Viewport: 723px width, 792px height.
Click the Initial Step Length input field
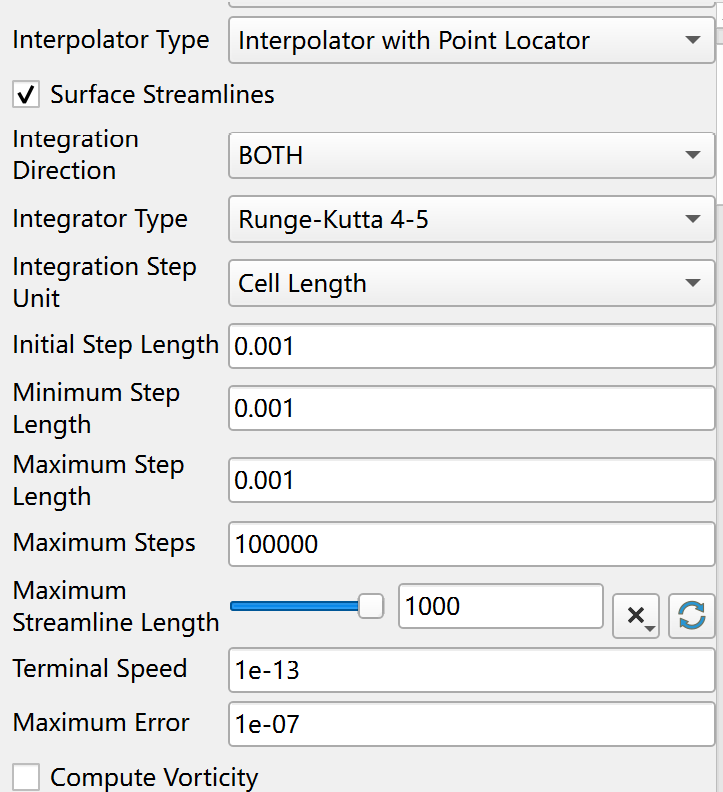(471, 346)
